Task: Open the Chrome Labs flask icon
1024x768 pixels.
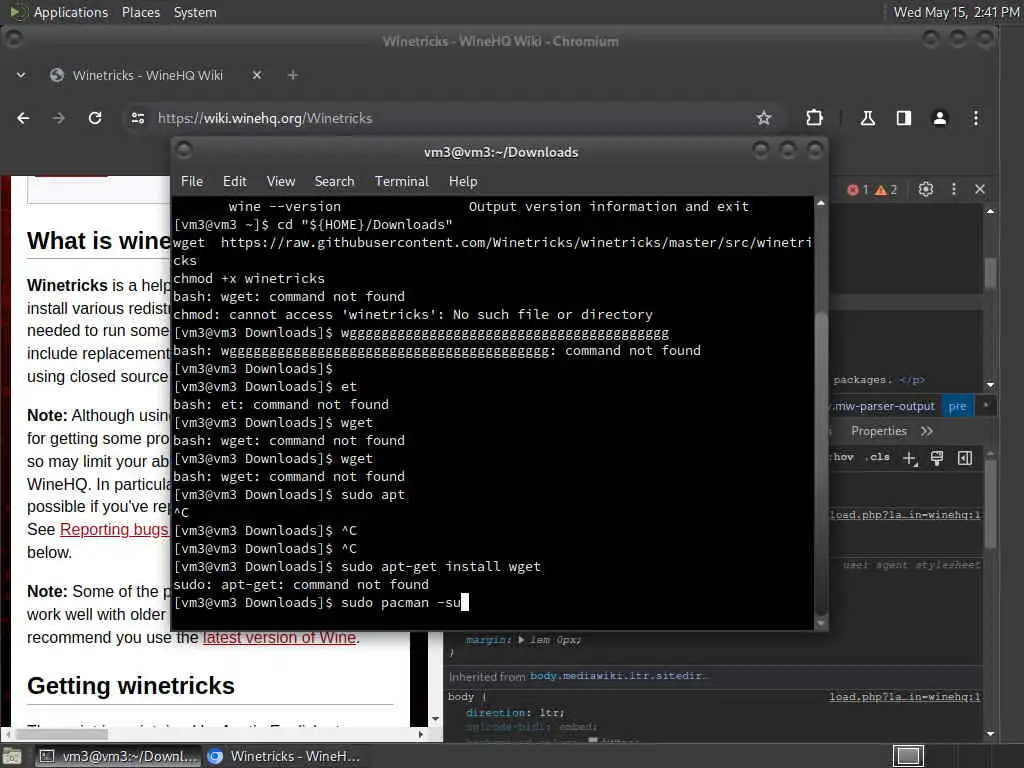Action: [x=867, y=118]
